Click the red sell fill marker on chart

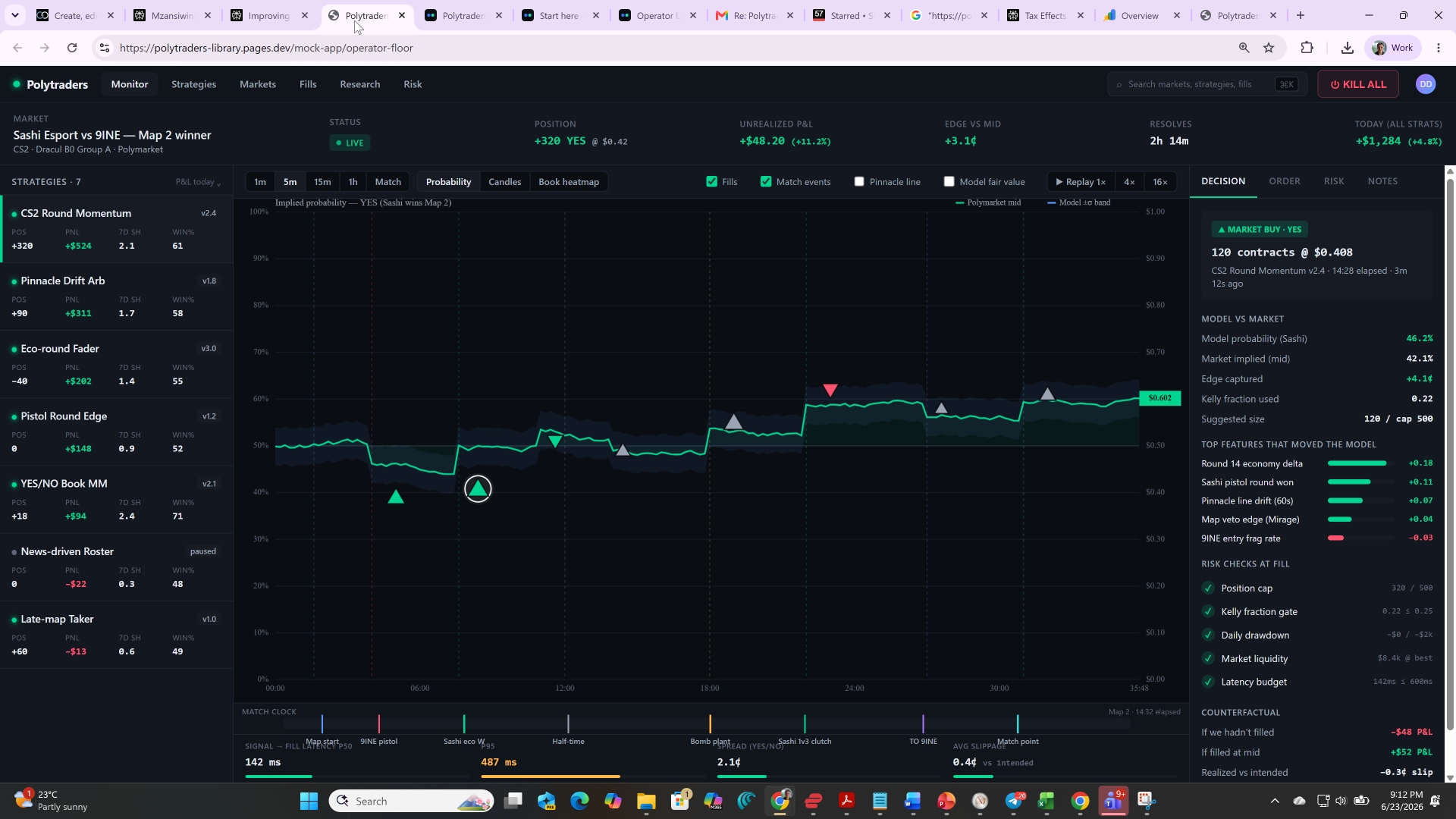[x=830, y=390]
